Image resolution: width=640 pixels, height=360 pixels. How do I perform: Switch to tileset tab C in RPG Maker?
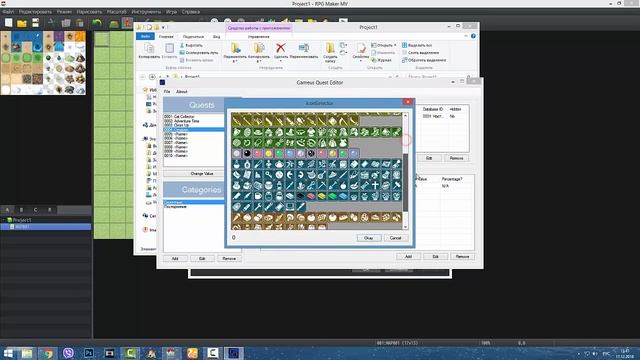click(x=36, y=210)
